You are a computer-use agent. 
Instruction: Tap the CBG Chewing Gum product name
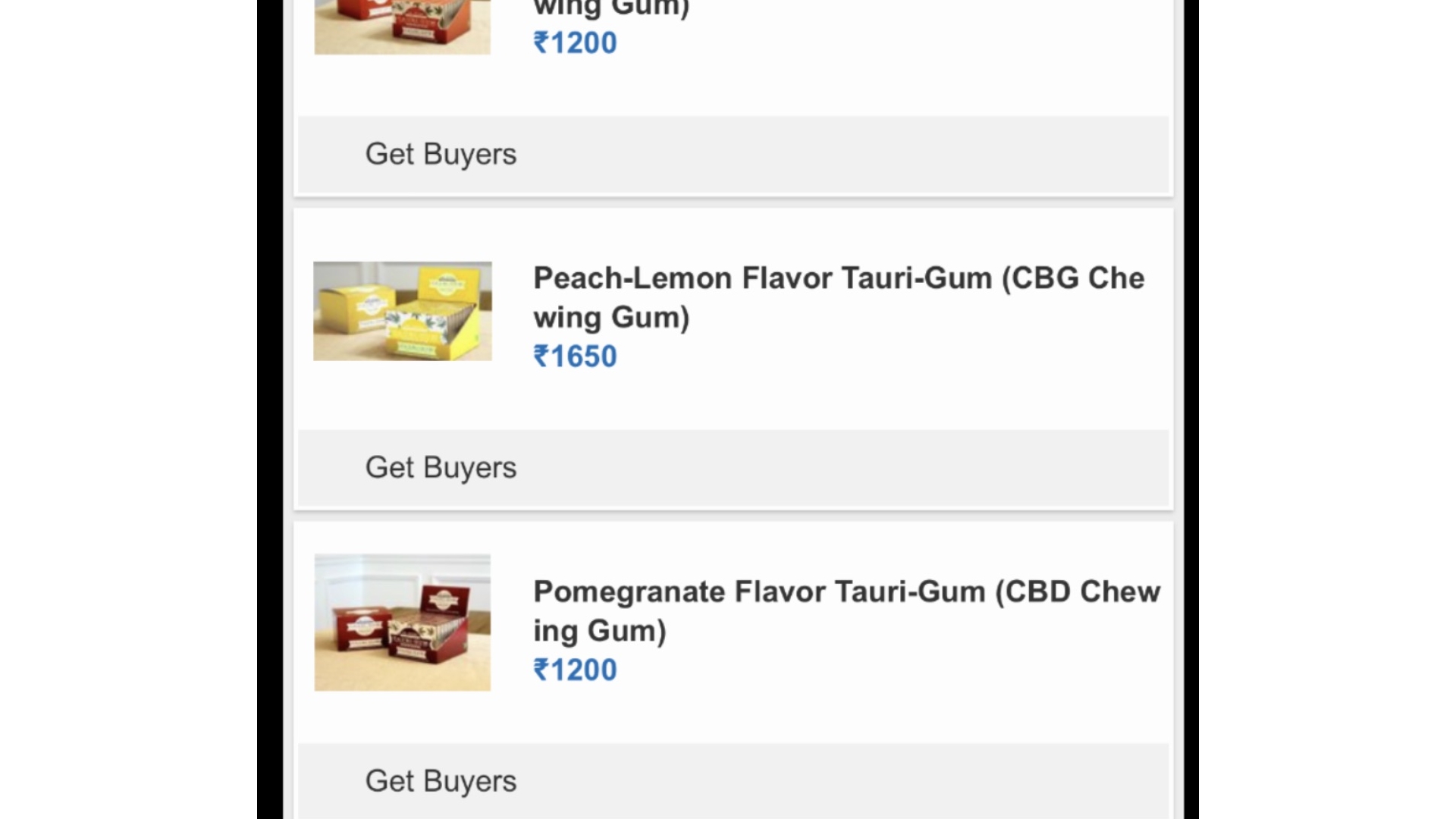(838, 297)
